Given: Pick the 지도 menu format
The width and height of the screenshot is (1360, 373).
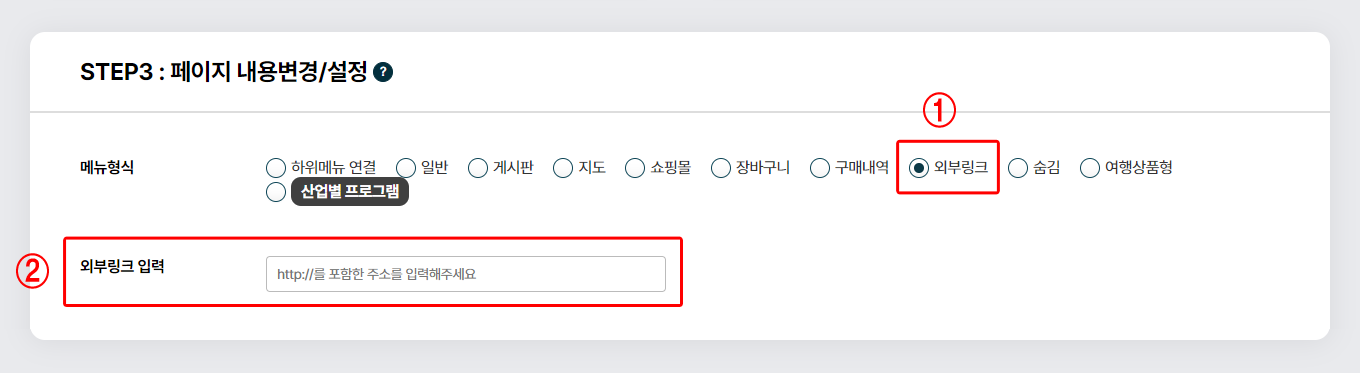Looking at the screenshot, I should (563, 167).
